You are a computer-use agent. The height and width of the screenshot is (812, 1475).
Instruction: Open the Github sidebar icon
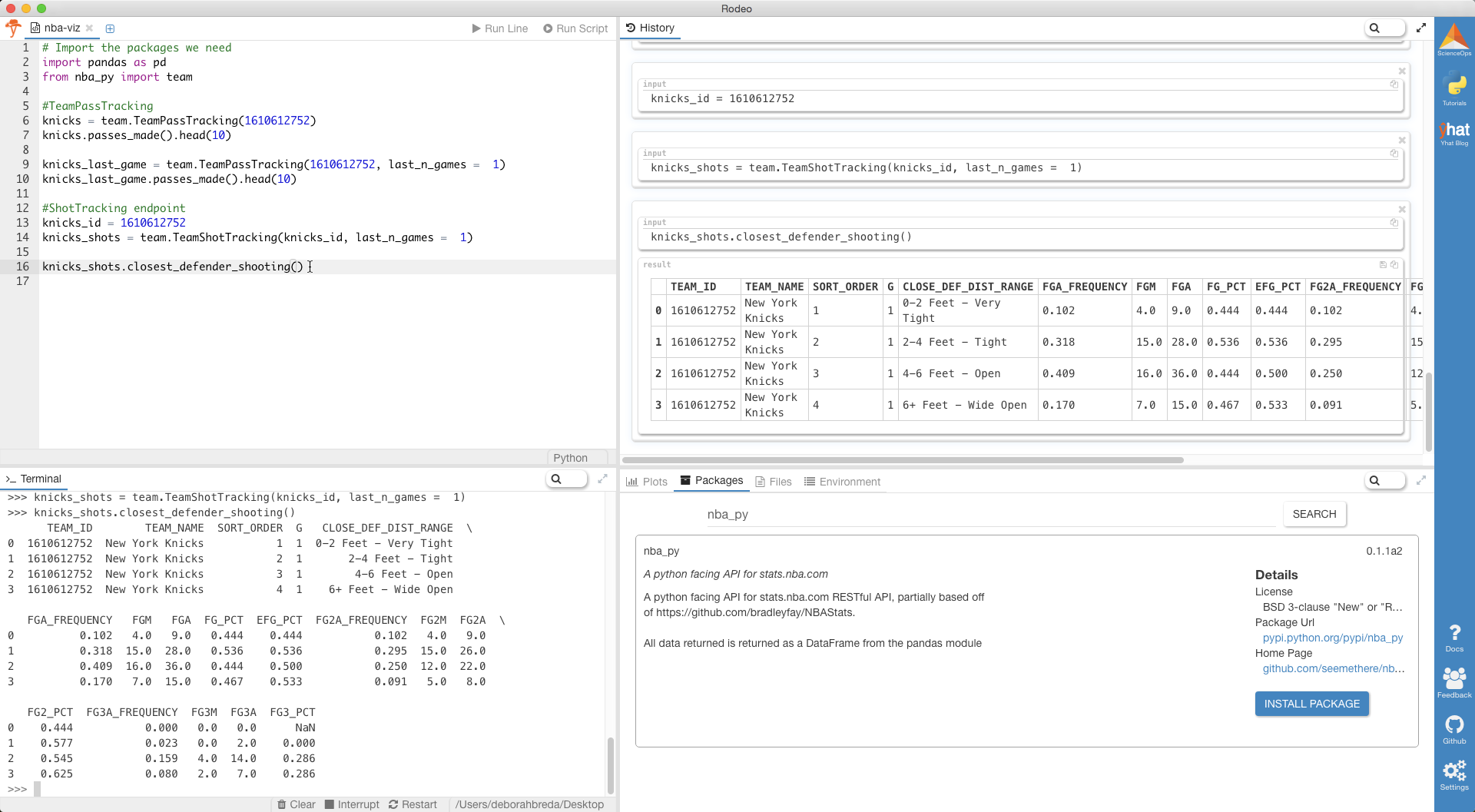tap(1454, 728)
